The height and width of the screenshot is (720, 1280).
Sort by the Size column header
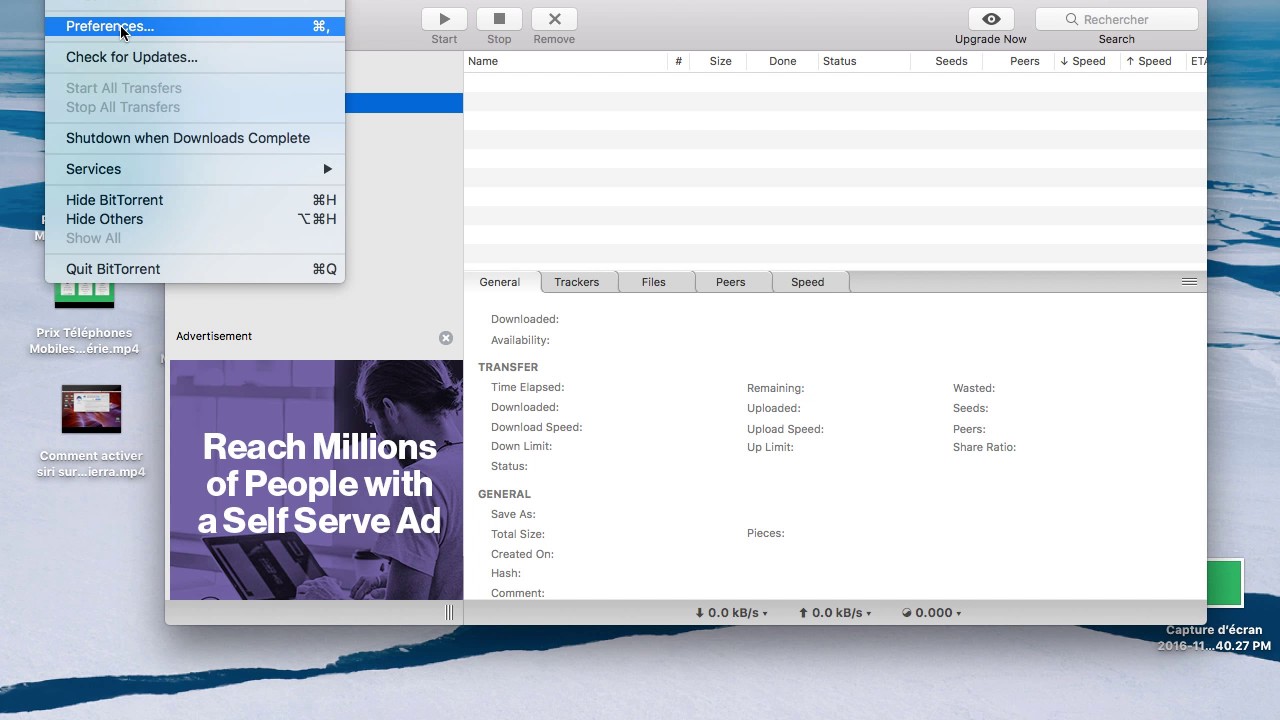pyautogui.click(x=720, y=61)
